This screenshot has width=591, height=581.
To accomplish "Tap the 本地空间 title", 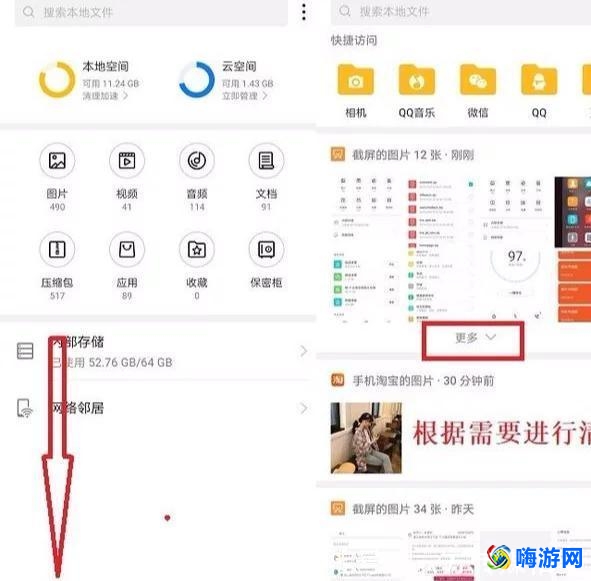I will pos(106,66).
